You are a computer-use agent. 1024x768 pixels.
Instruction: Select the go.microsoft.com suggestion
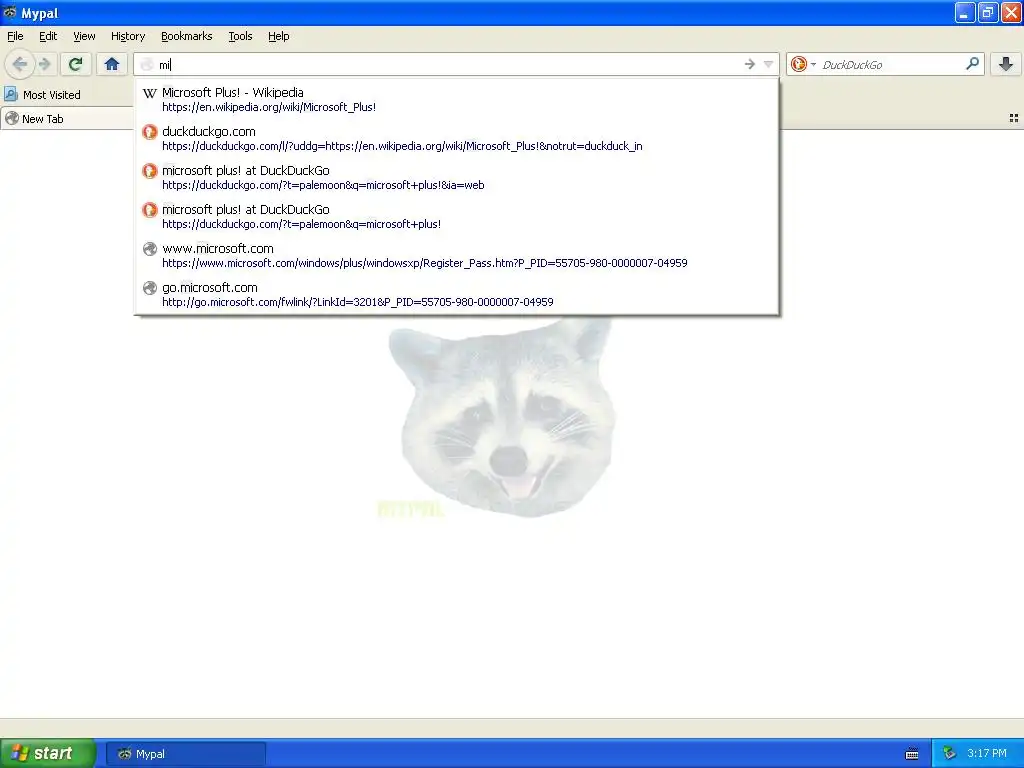(x=456, y=295)
